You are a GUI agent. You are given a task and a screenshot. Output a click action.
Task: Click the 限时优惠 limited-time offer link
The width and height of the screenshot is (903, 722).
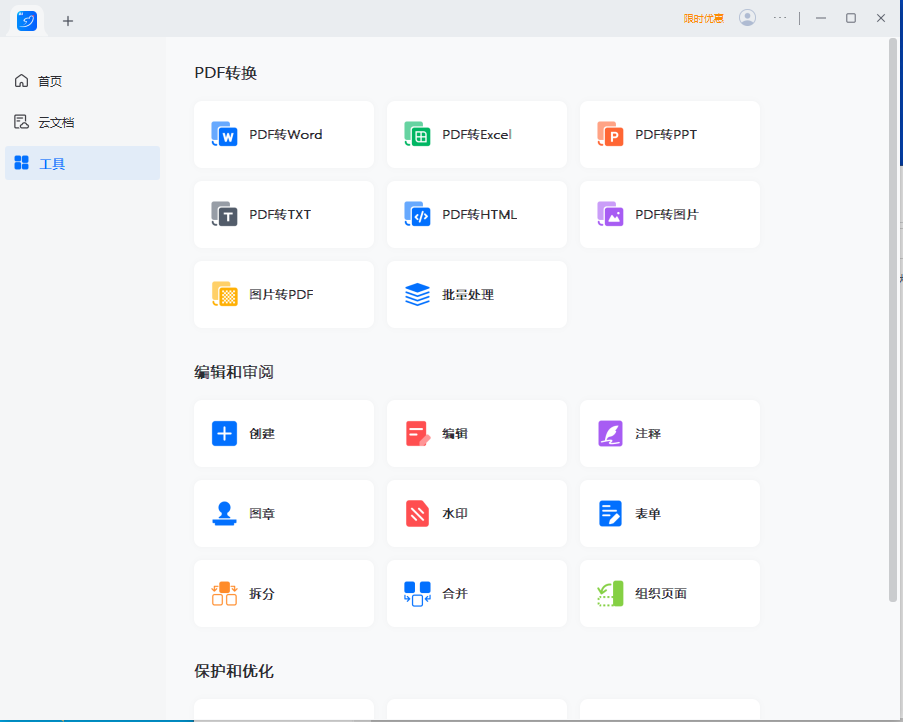coord(703,17)
